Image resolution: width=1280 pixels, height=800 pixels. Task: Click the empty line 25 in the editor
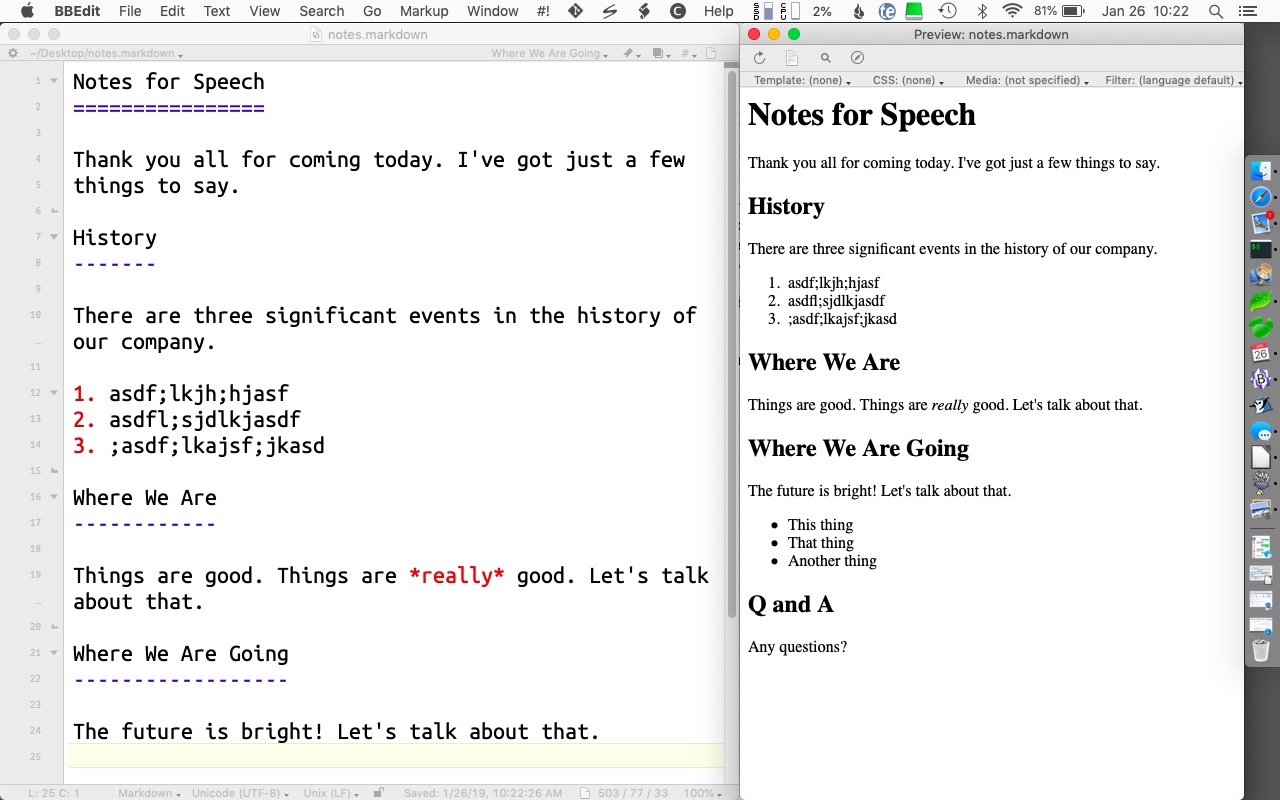click(x=396, y=757)
